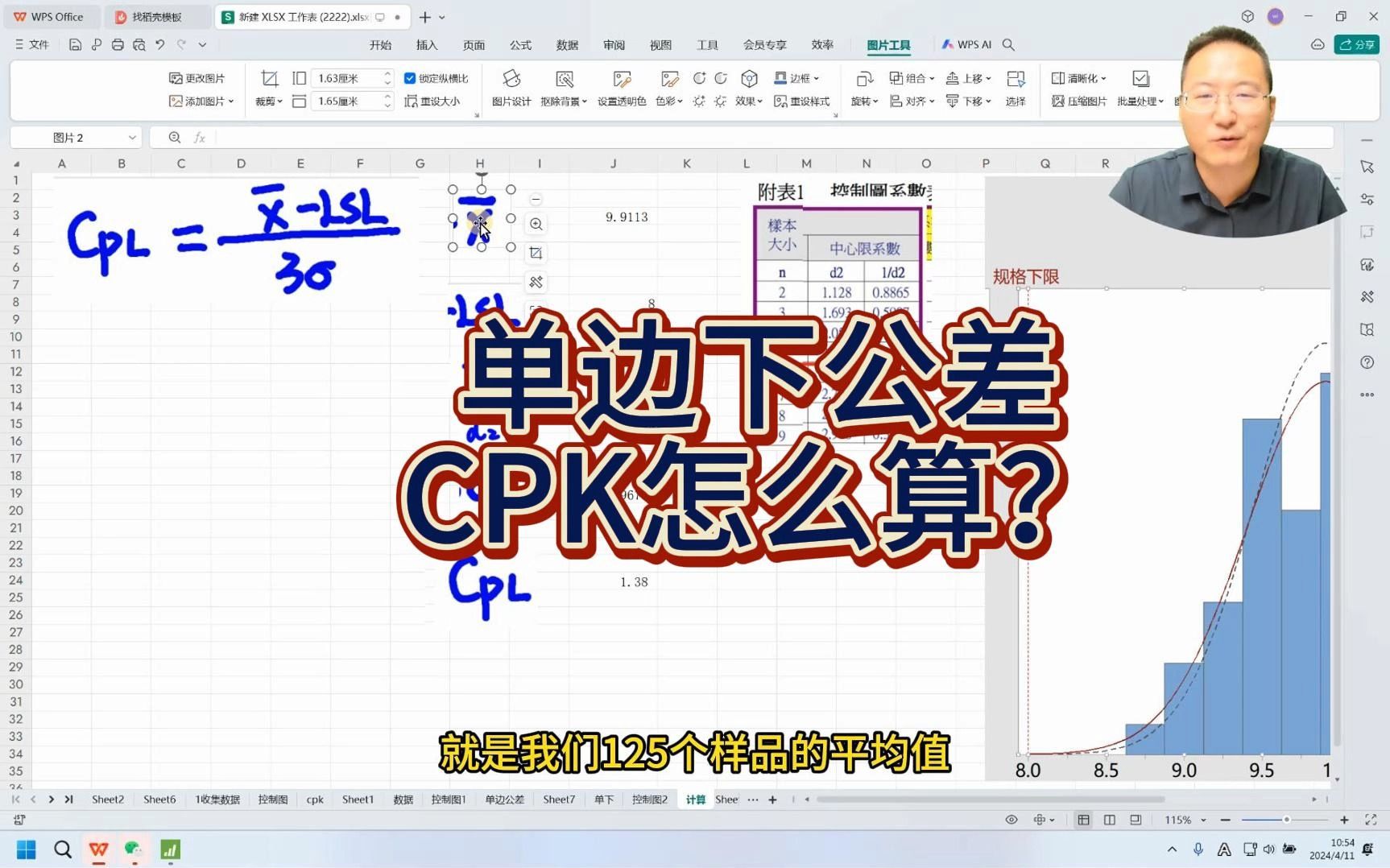Viewport: 1390px width, 868px height.
Task: Click Reset Style (重设样式) button
Action: tap(801, 101)
